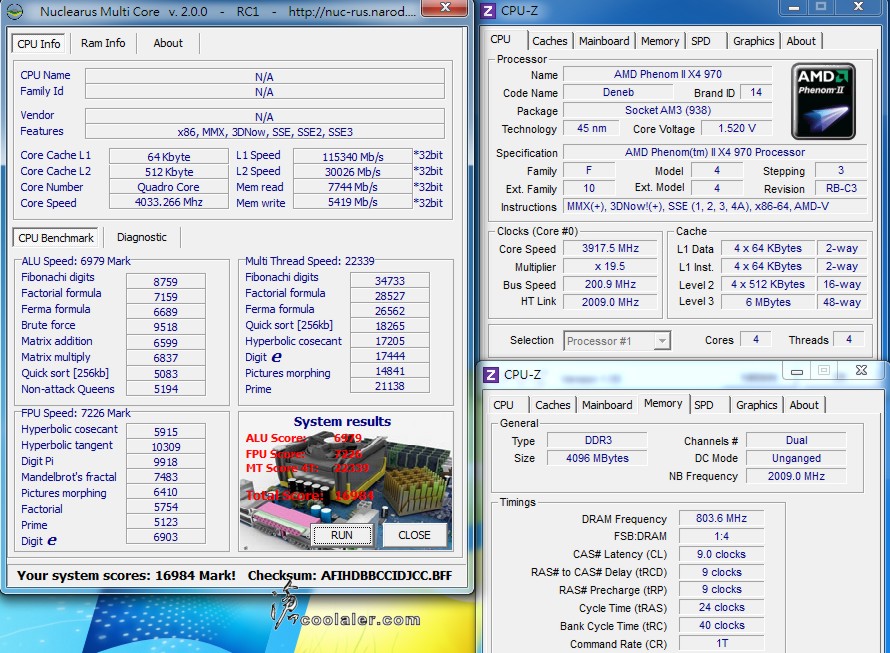
Task: Open Caches tab in lower CPU-Z window
Action: (x=552, y=405)
